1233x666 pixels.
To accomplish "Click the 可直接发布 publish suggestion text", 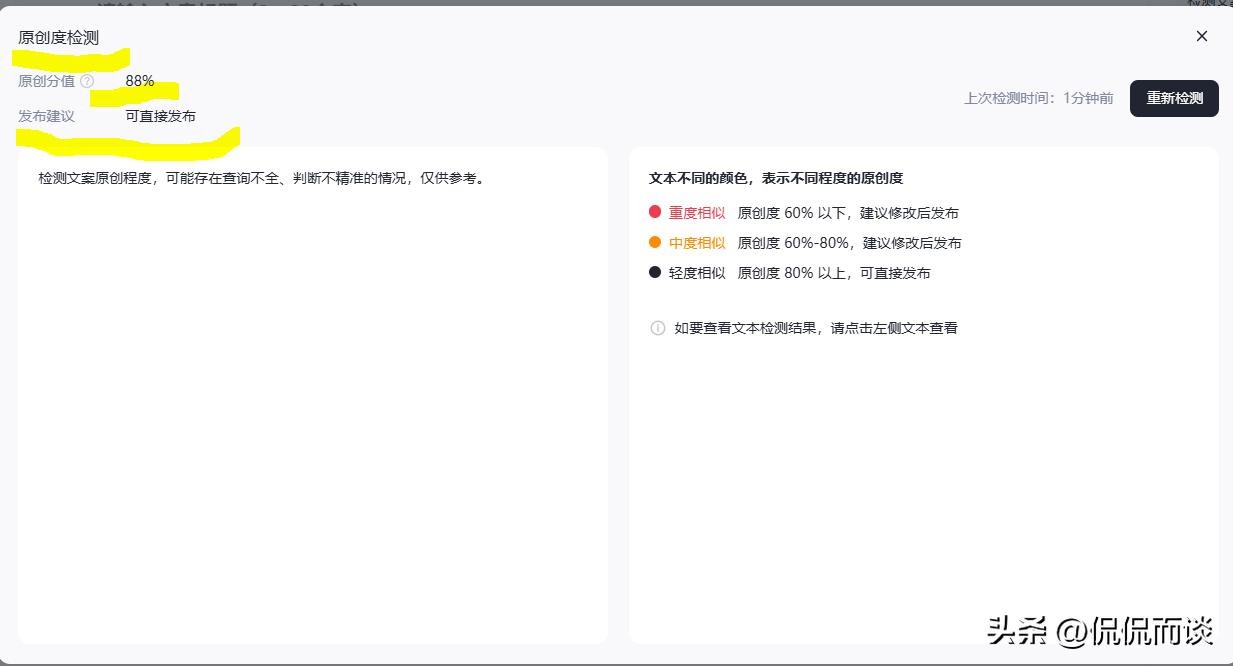I will click(x=160, y=116).
